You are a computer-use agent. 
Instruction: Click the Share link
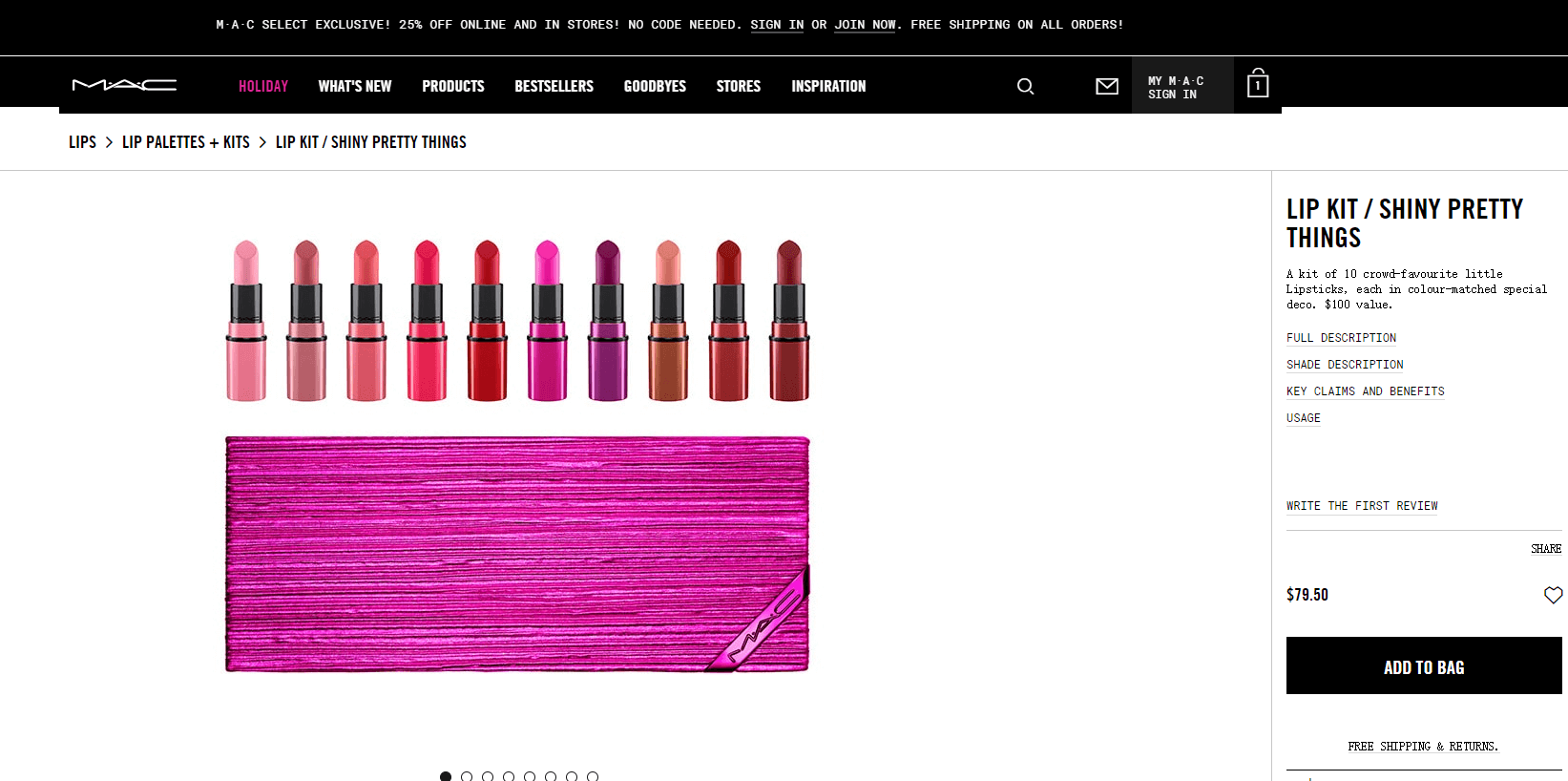pyautogui.click(x=1546, y=549)
